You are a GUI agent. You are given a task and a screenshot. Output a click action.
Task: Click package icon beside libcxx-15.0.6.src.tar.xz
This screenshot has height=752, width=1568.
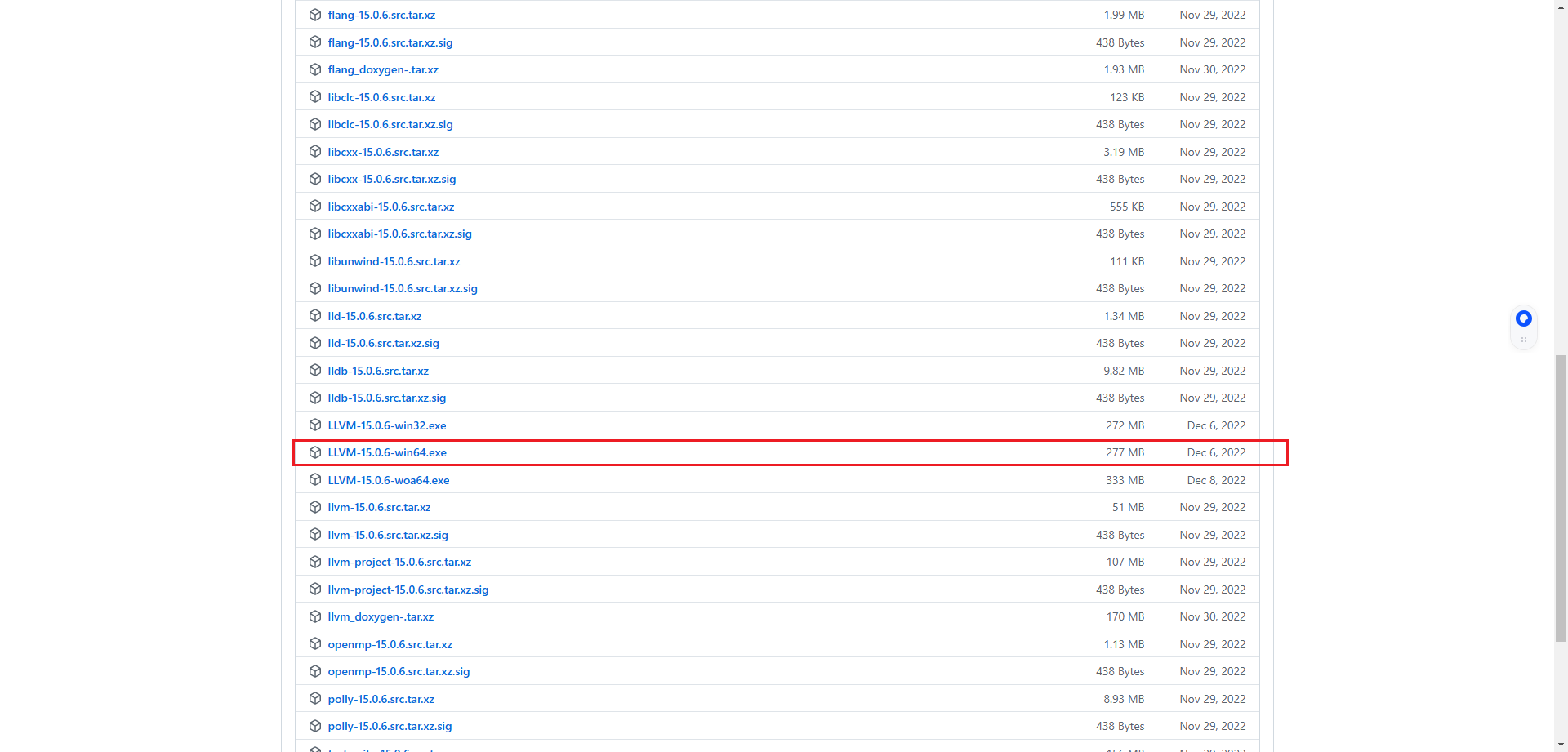pos(315,152)
